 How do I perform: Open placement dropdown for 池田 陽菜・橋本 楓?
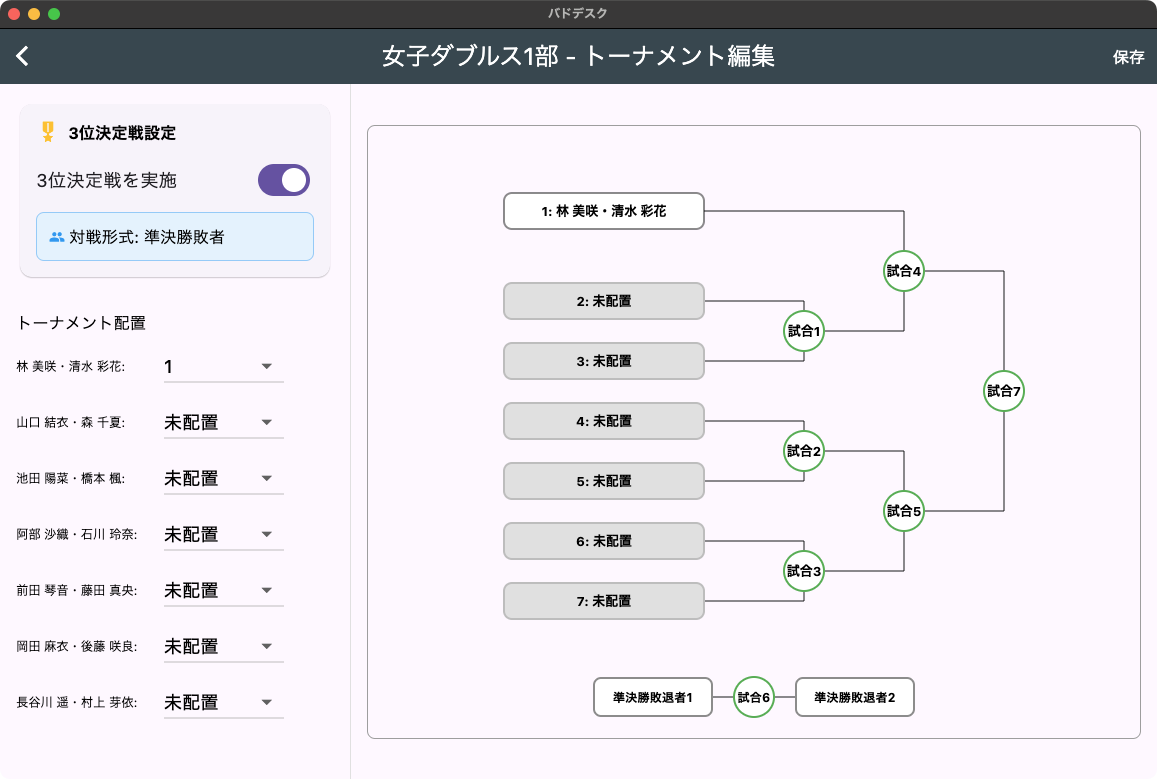[224, 479]
